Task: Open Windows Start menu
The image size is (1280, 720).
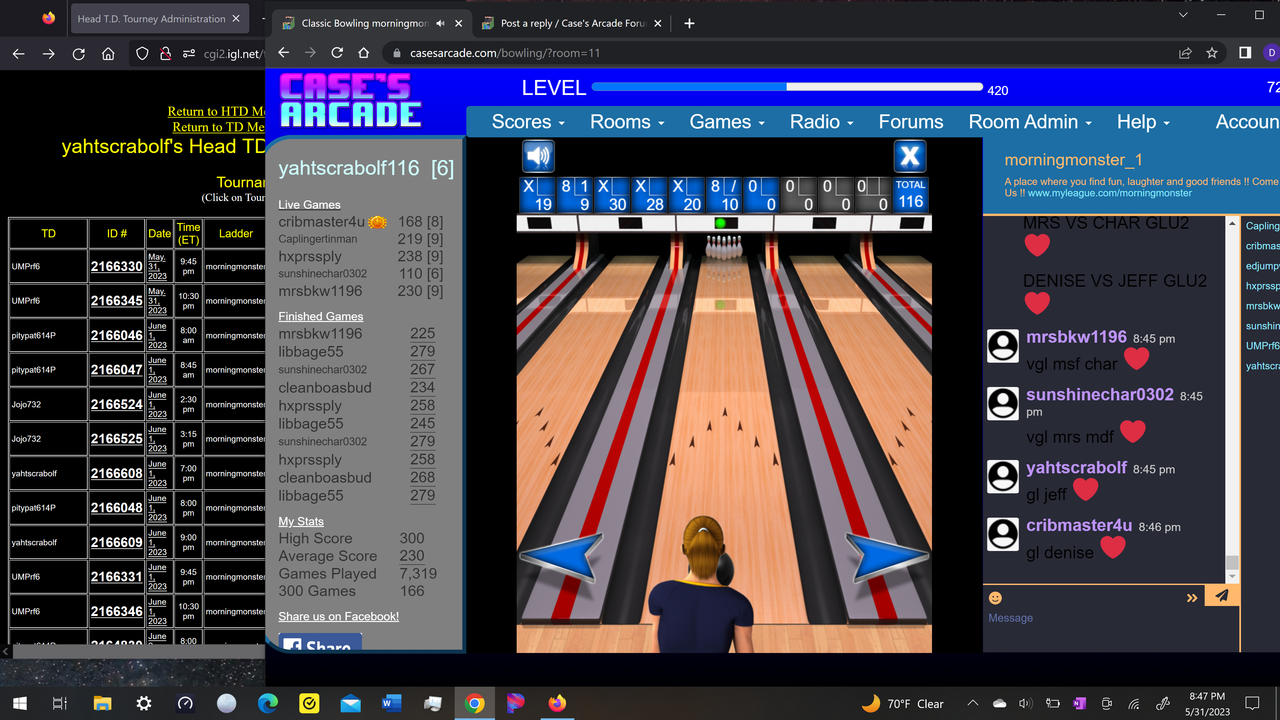Action: coord(19,704)
